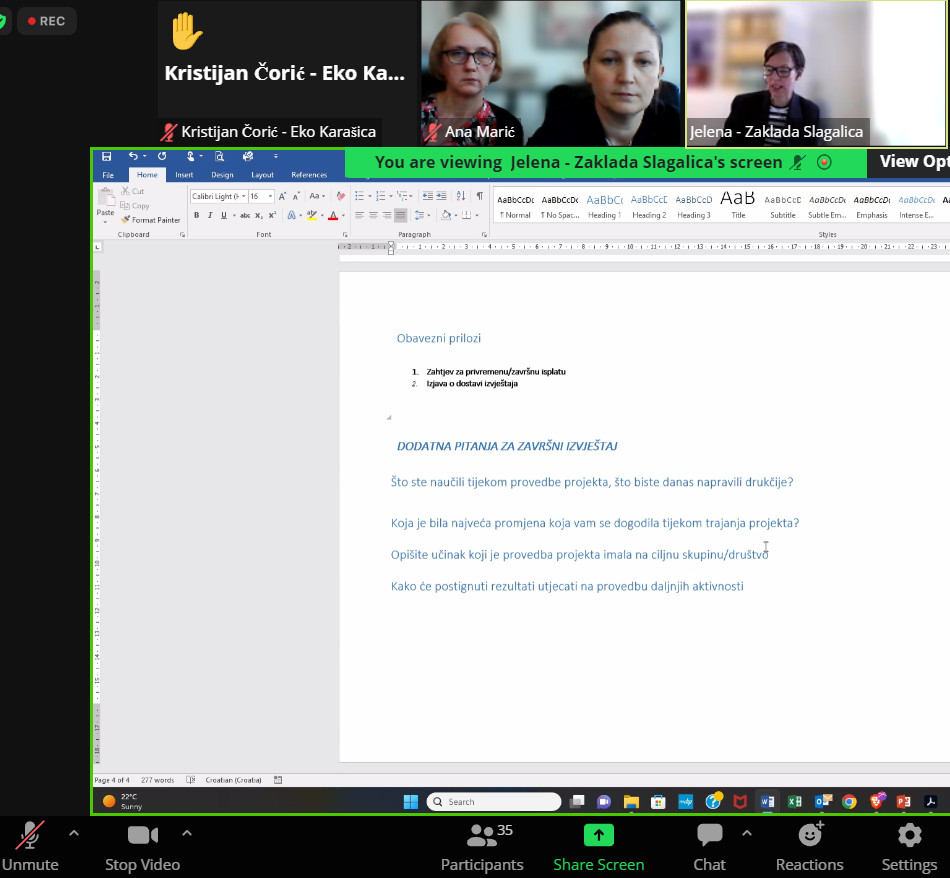Open the Reactions menu
This screenshot has height=878, width=950.
[x=809, y=845]
